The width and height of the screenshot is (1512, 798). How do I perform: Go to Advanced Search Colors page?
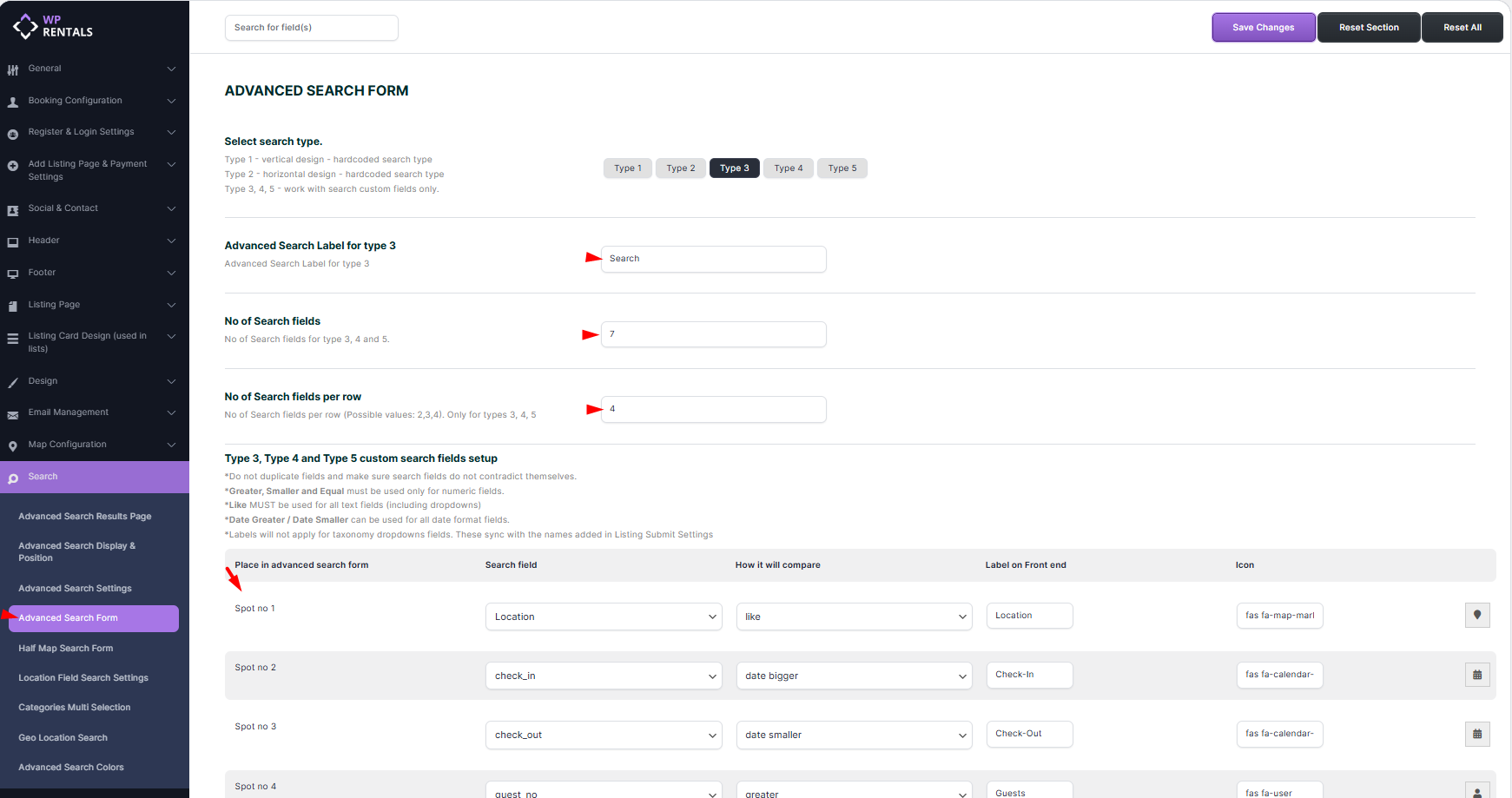[71, 768]
